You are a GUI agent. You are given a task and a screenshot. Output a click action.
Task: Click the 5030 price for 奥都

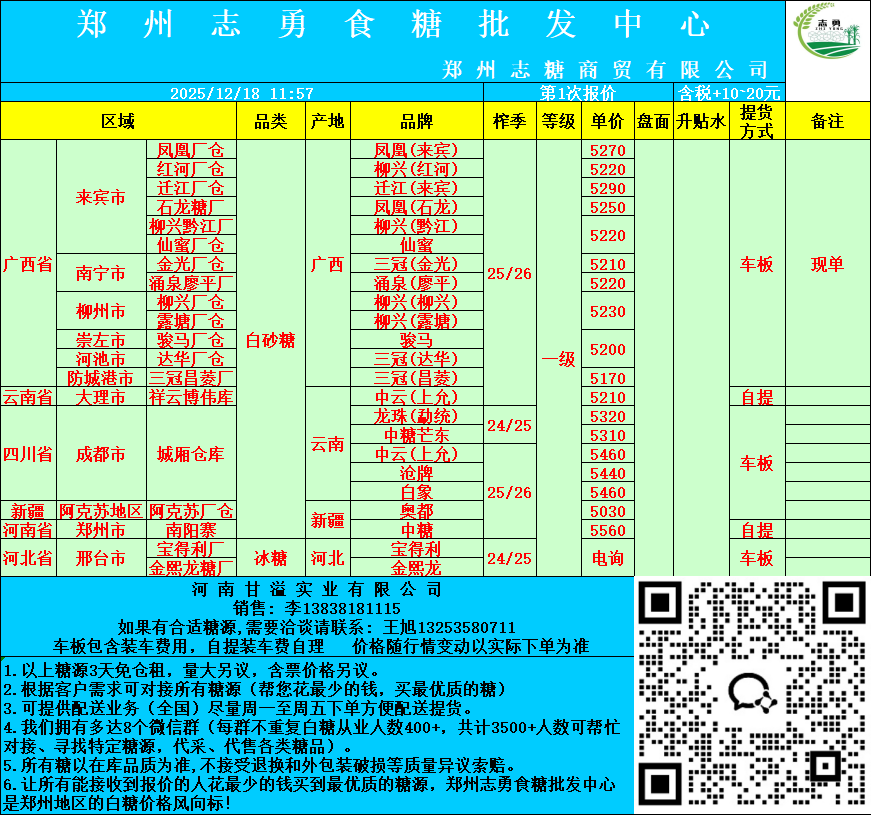pos(608,511)
